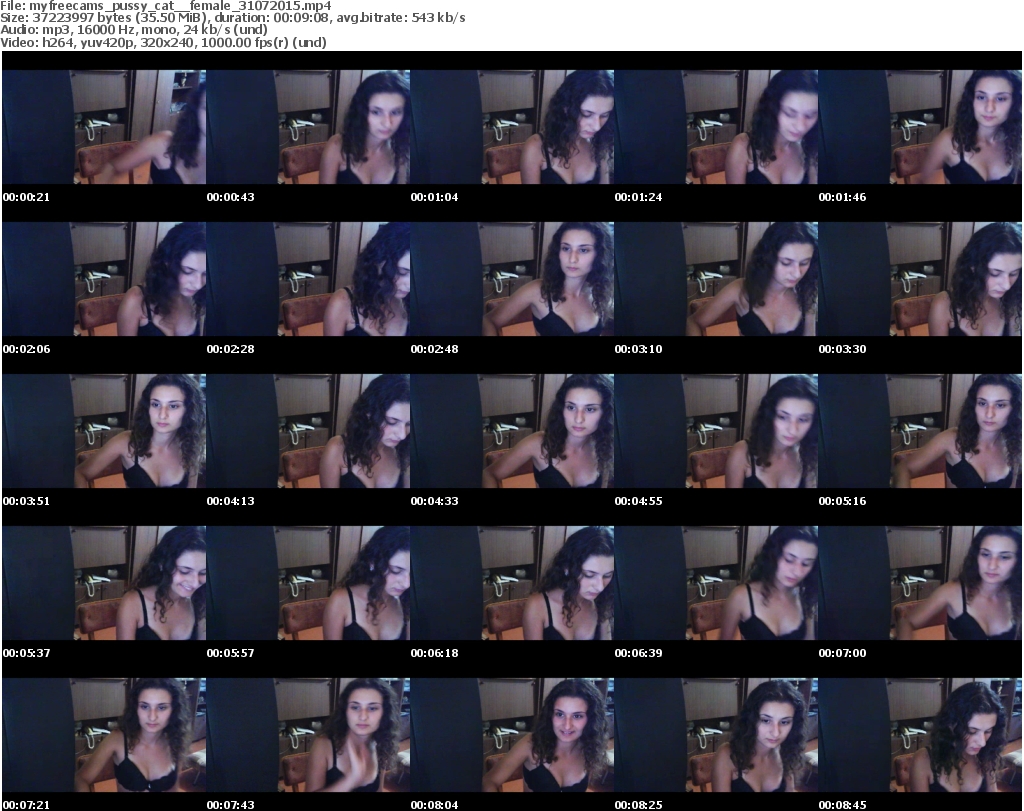Screen dimensions: 1024x811
Task: Open the 00:02:06 frame thumbnail
Action: 104,279
